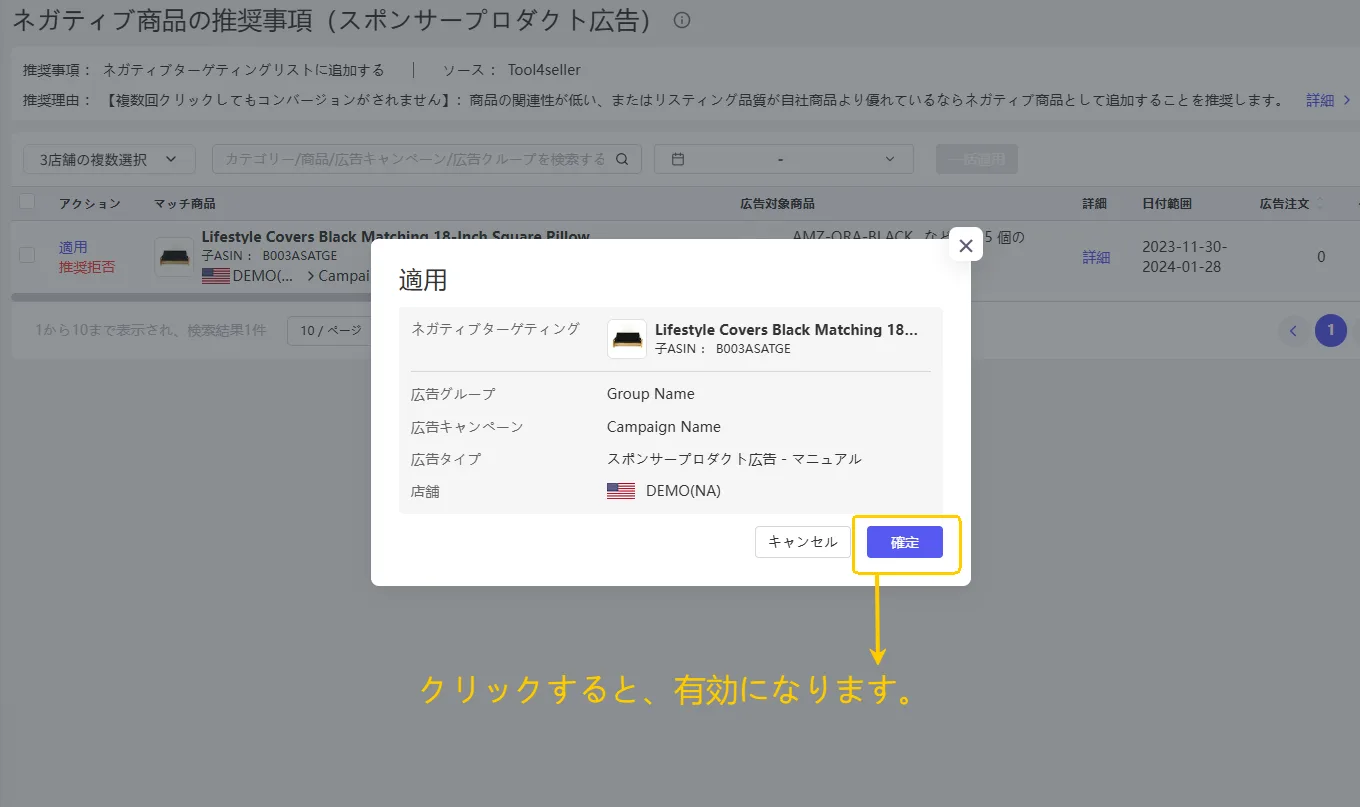The image size is (1360, 807).
Task: Close the 適用 dialog with X
Action: pyautogui.click(x=966, y=245)
